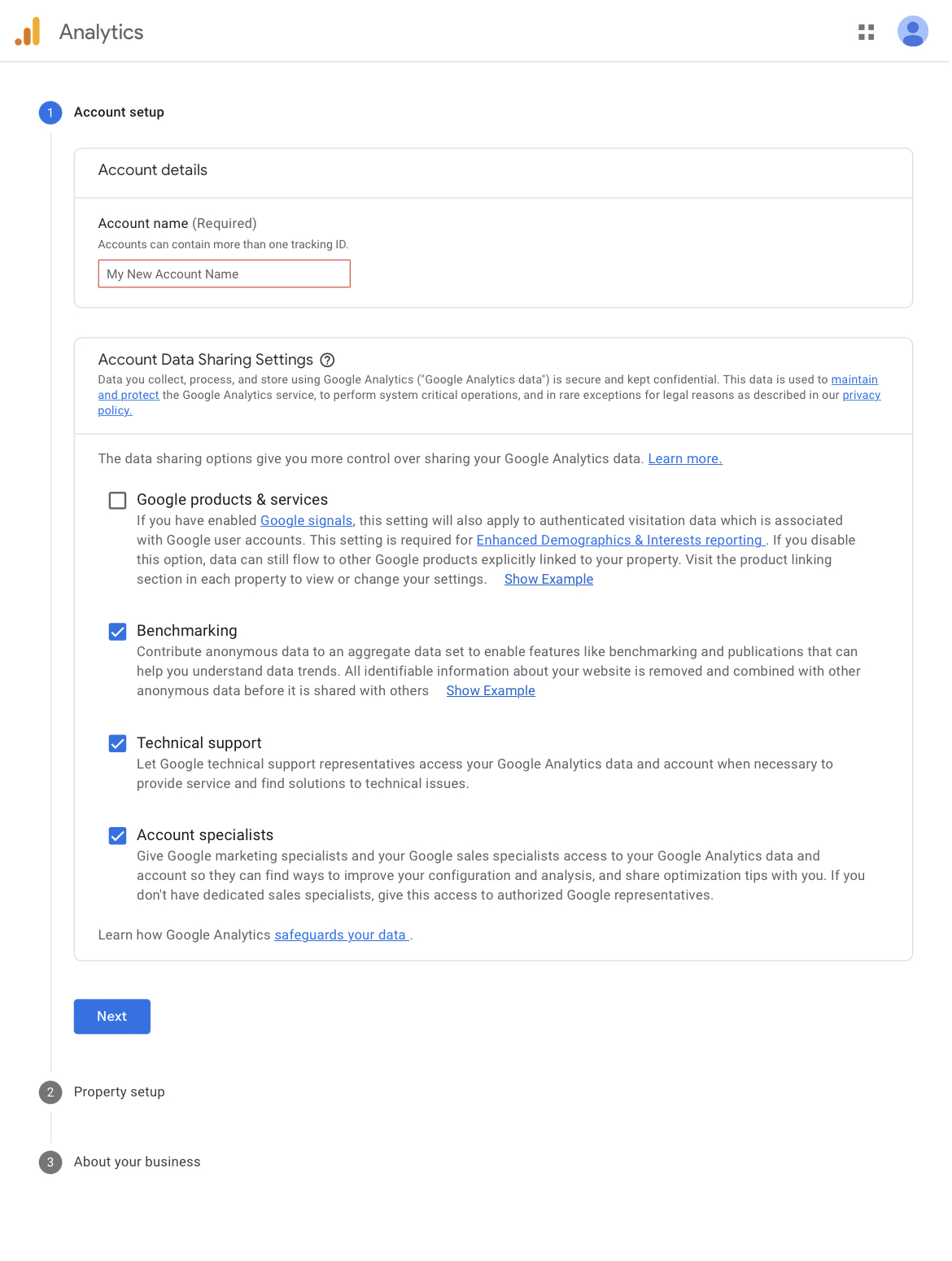
Task: Open the Google signals link
Action: tap(306, 521)
